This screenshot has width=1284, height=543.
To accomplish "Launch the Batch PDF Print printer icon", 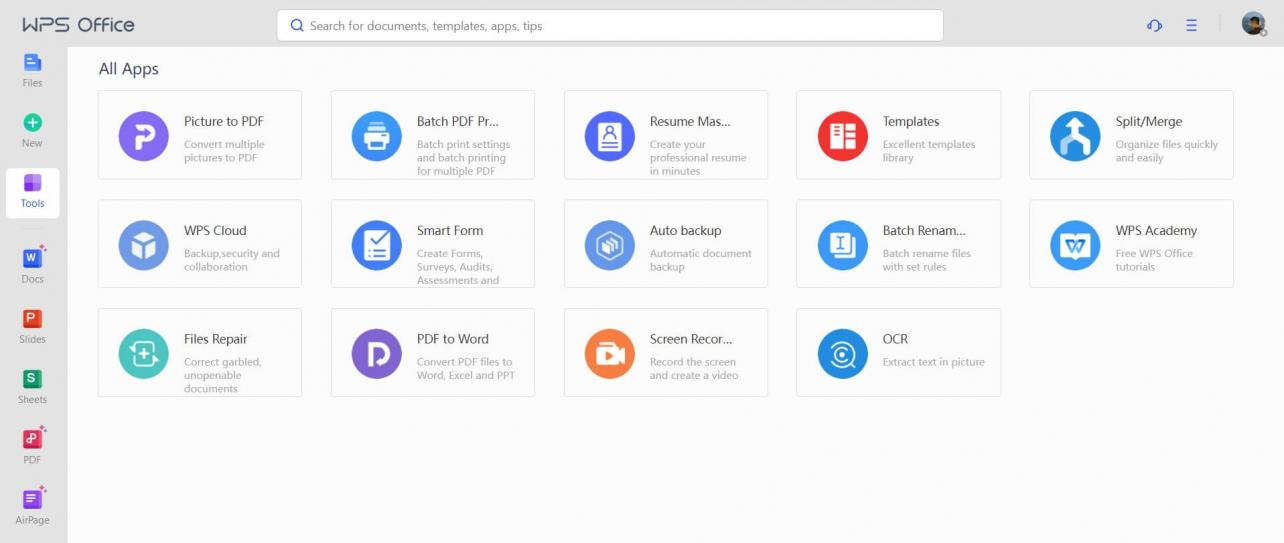I will point(377,136).
